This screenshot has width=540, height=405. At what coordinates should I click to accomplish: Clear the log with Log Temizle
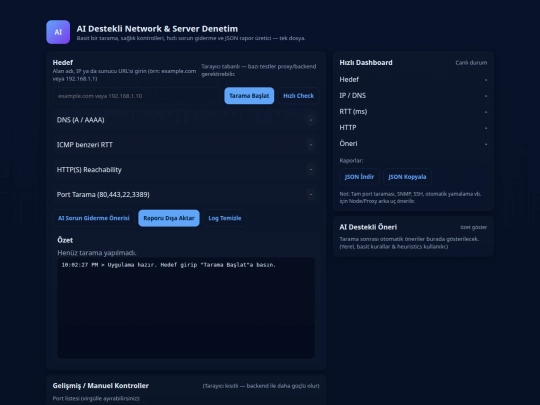coord(225,218)
